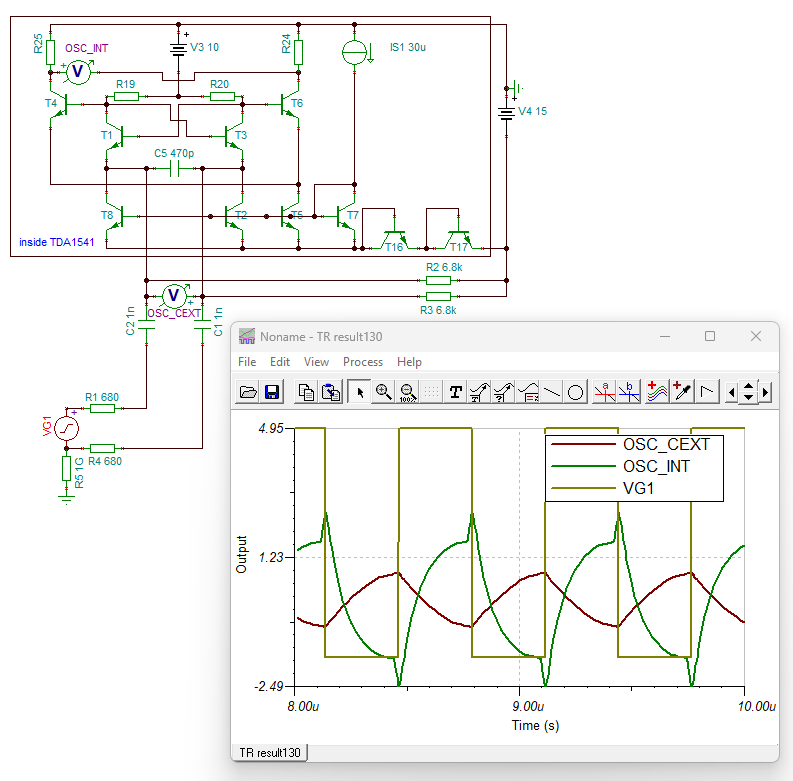Select capacitor C2 1n symbol
This screenshot has height=781, width=793.
tap(146, 324)
